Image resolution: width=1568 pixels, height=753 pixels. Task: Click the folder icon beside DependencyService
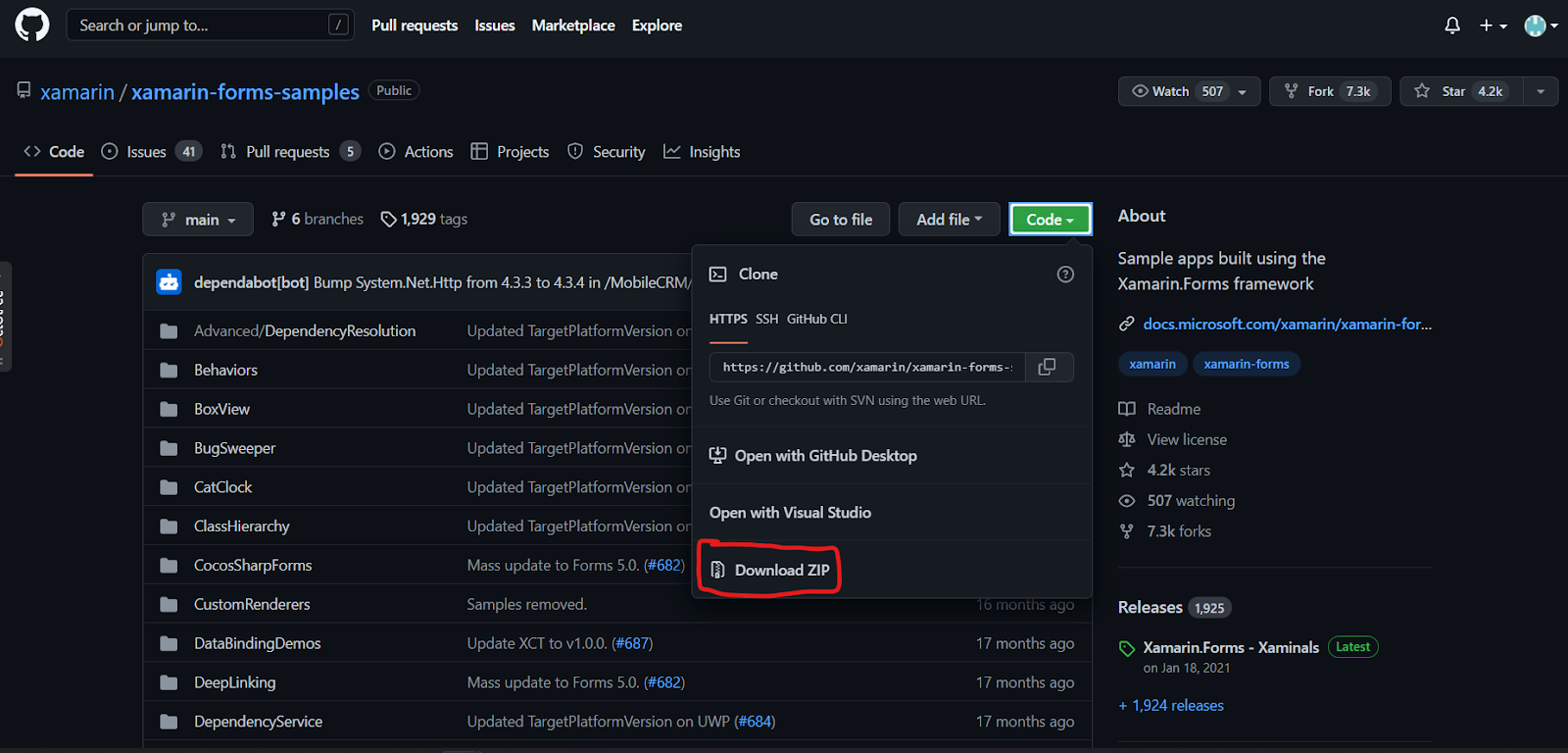point(169,722)
